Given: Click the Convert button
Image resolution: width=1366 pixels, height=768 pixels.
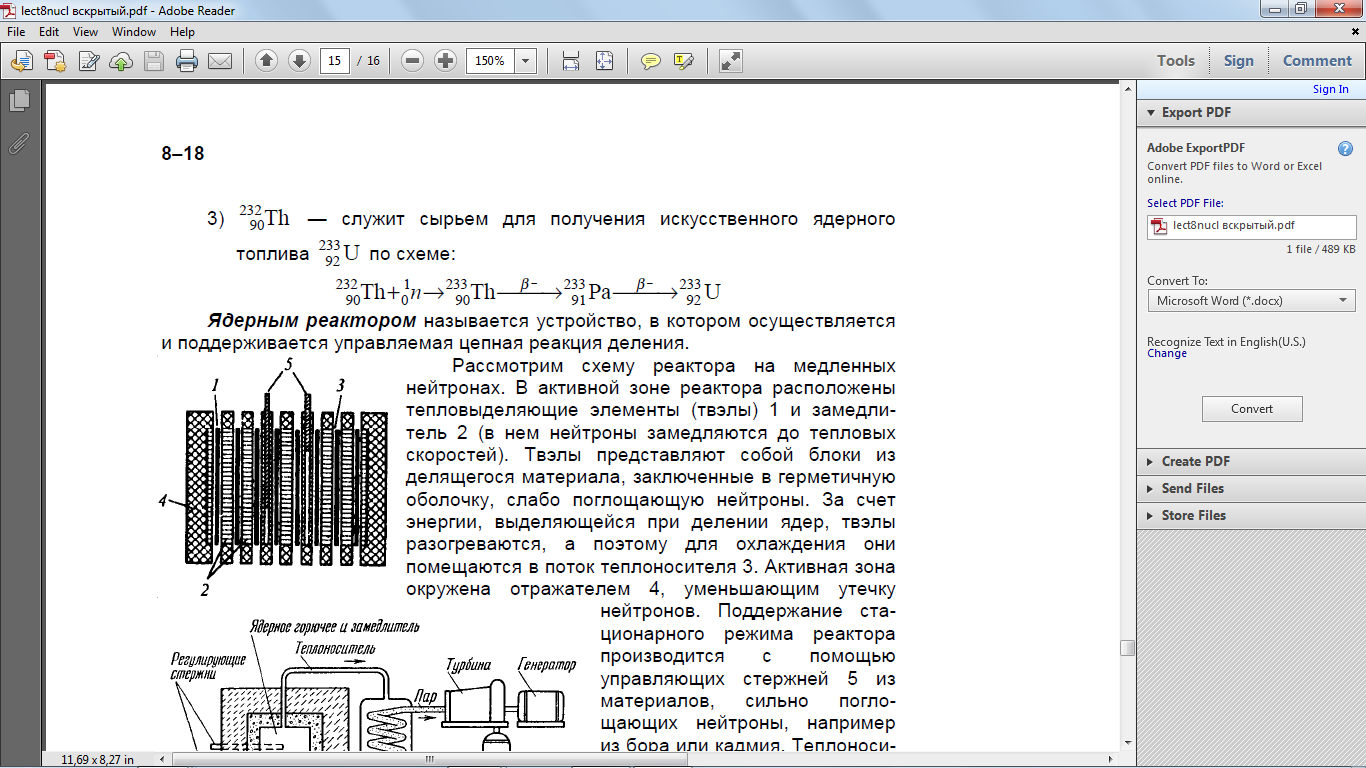Looking at the screenshot, I should tap(1252, 409).
